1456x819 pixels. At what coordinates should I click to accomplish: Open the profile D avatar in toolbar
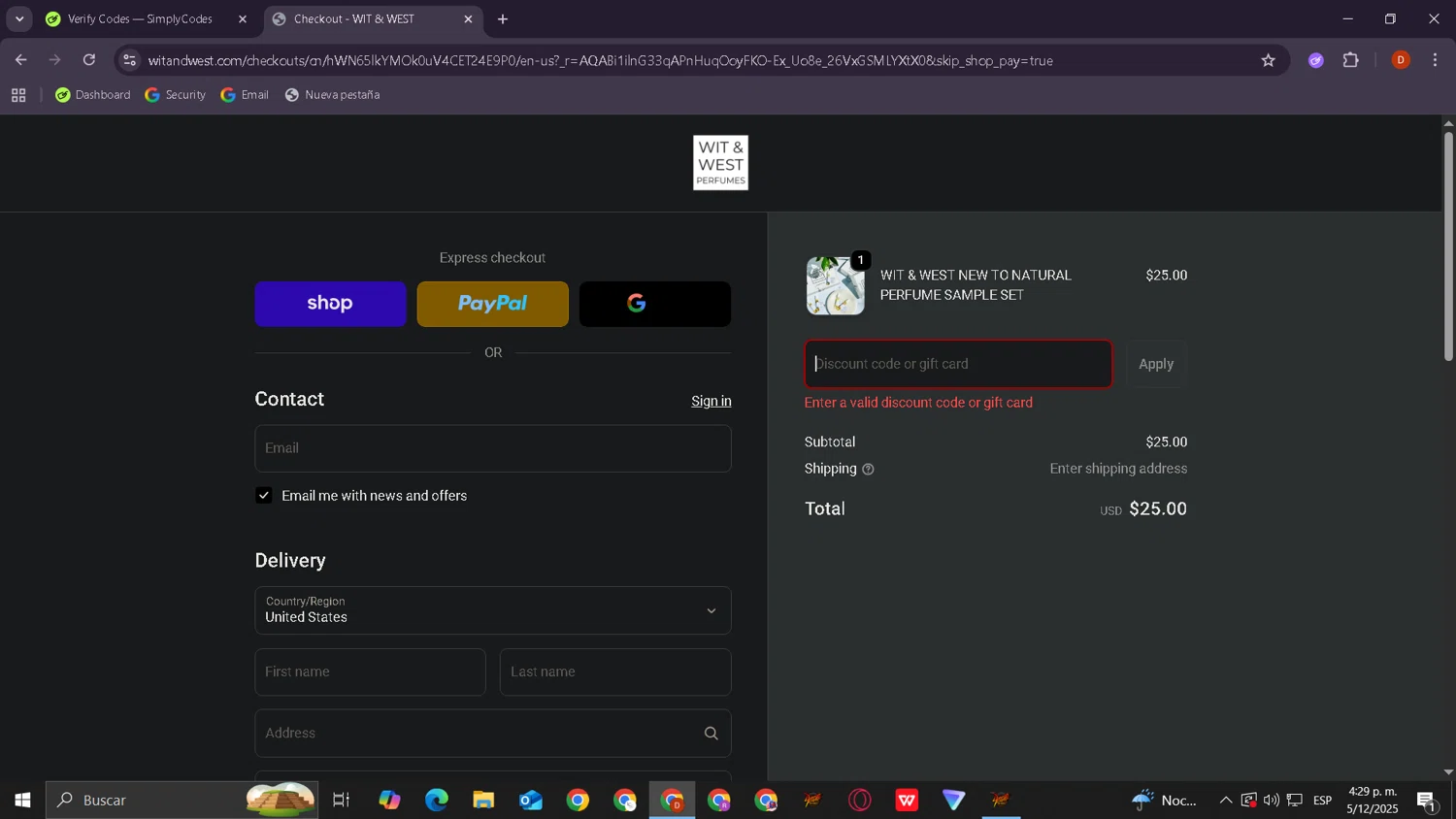tap(1400, 60)
